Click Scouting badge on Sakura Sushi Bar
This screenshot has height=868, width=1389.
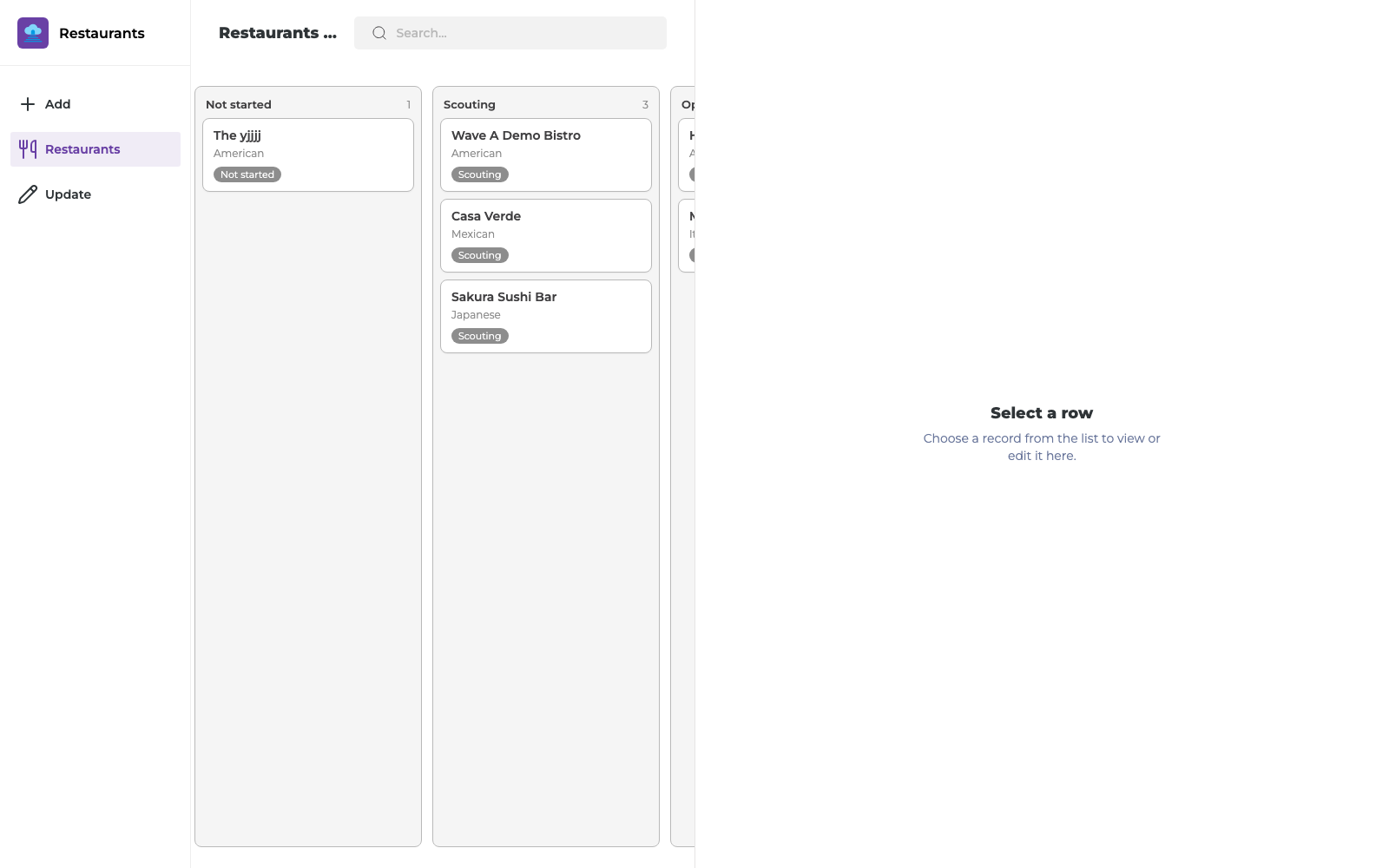coord(480,336)
